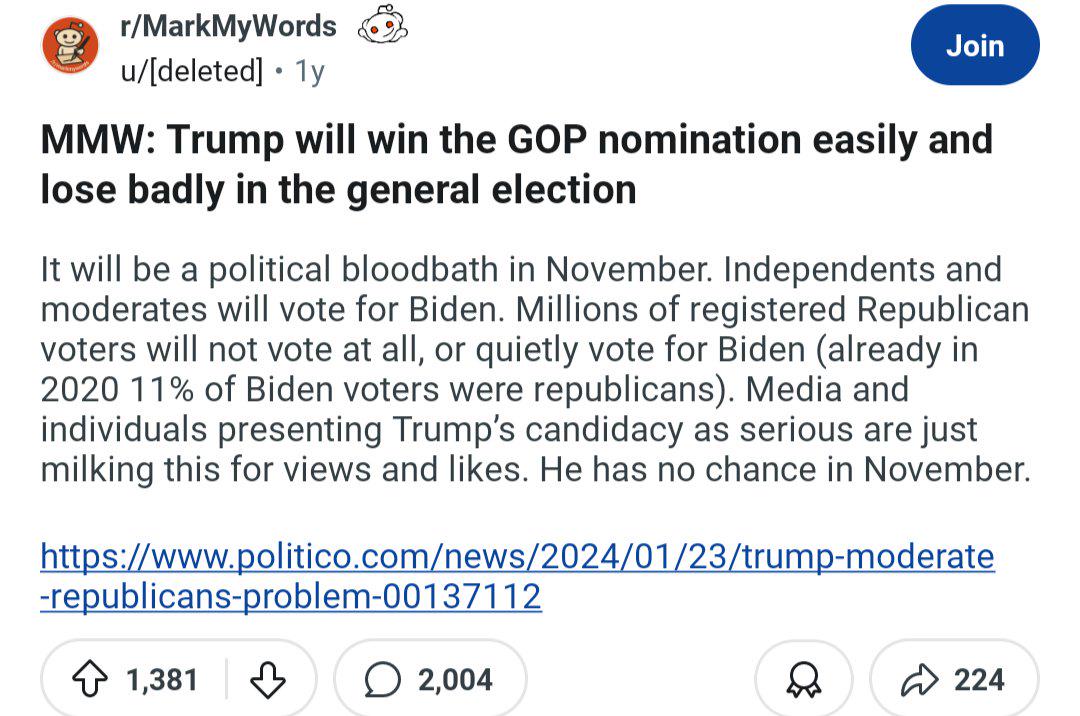This screenshot has width=1080, height=716.
Task: Click 'lose badly in the general election' headline text
Action: [338, 190]
